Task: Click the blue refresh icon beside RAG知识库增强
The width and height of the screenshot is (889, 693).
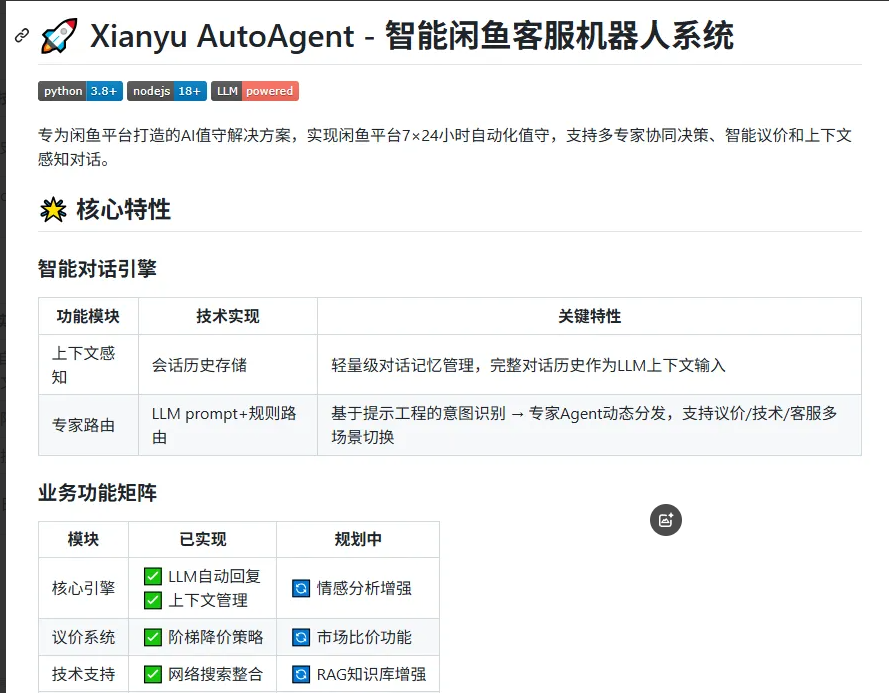Action: (301, 674)
